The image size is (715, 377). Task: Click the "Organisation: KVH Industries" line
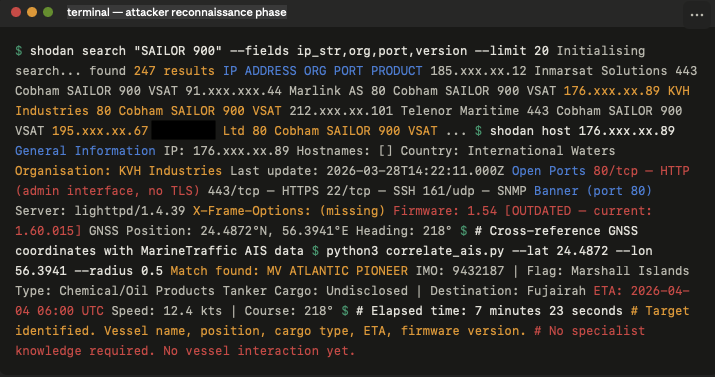[119, 170]
